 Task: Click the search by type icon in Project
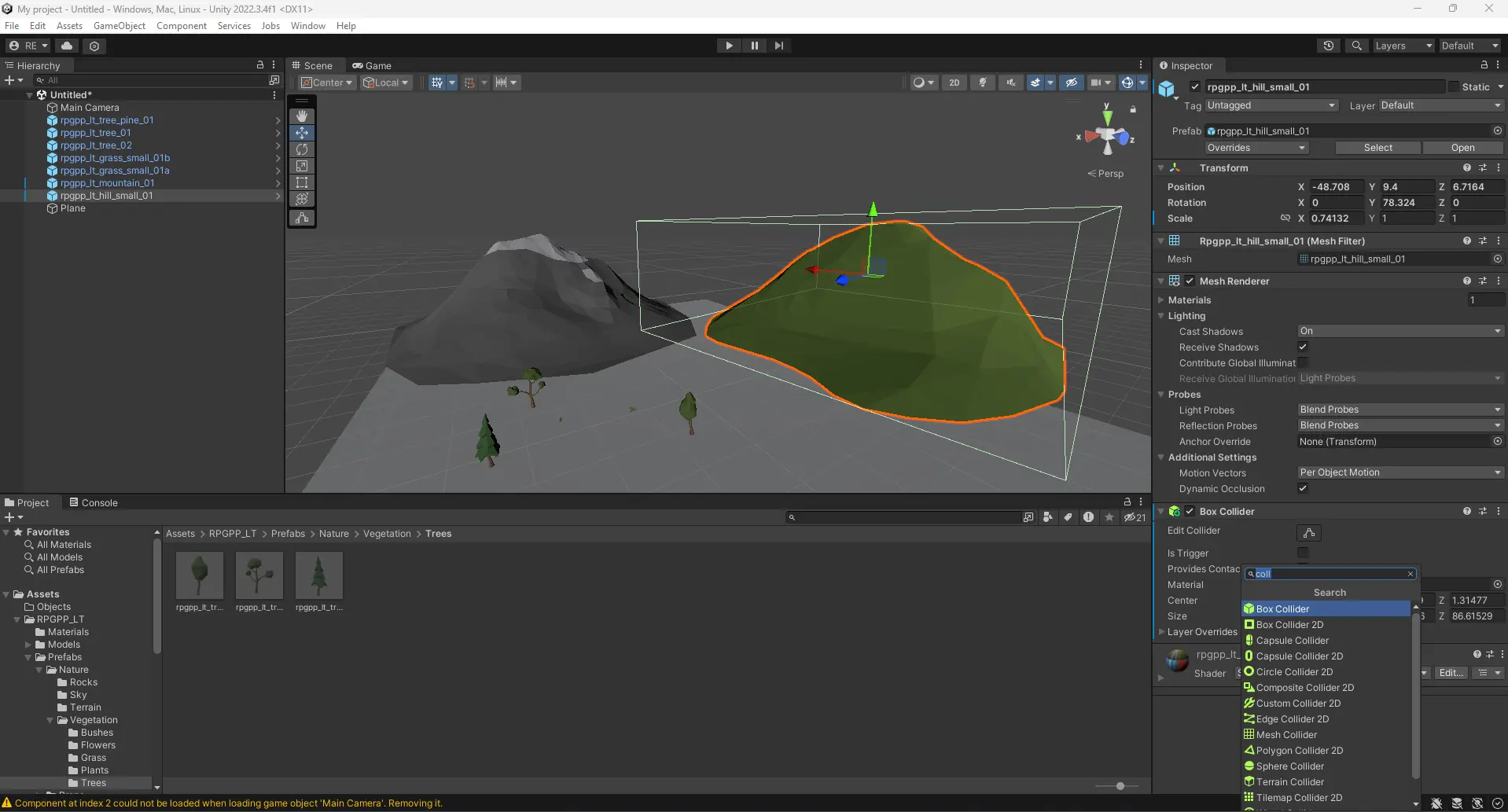(1047, 517)
